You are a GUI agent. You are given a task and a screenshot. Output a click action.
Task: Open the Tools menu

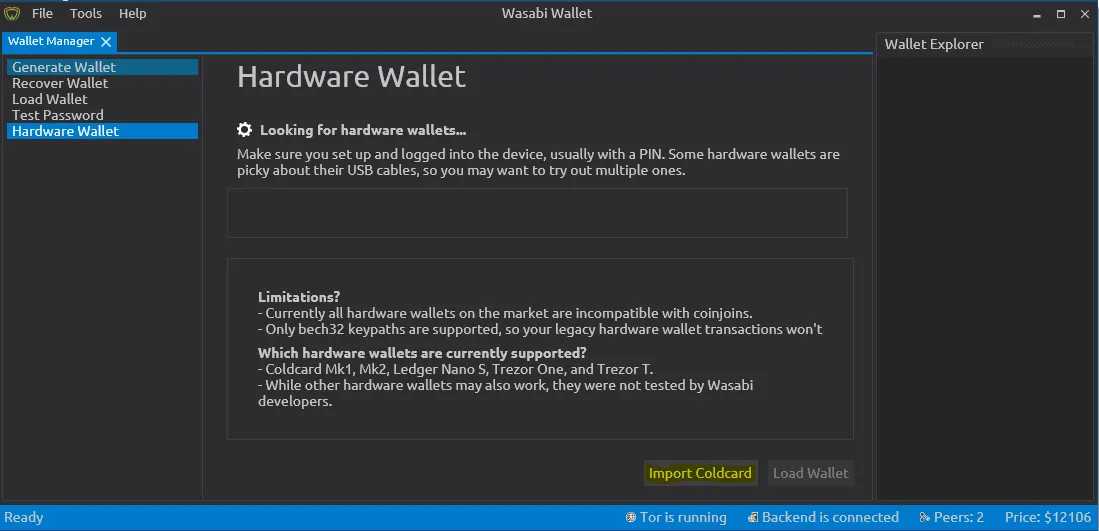(x=86, y=13)
